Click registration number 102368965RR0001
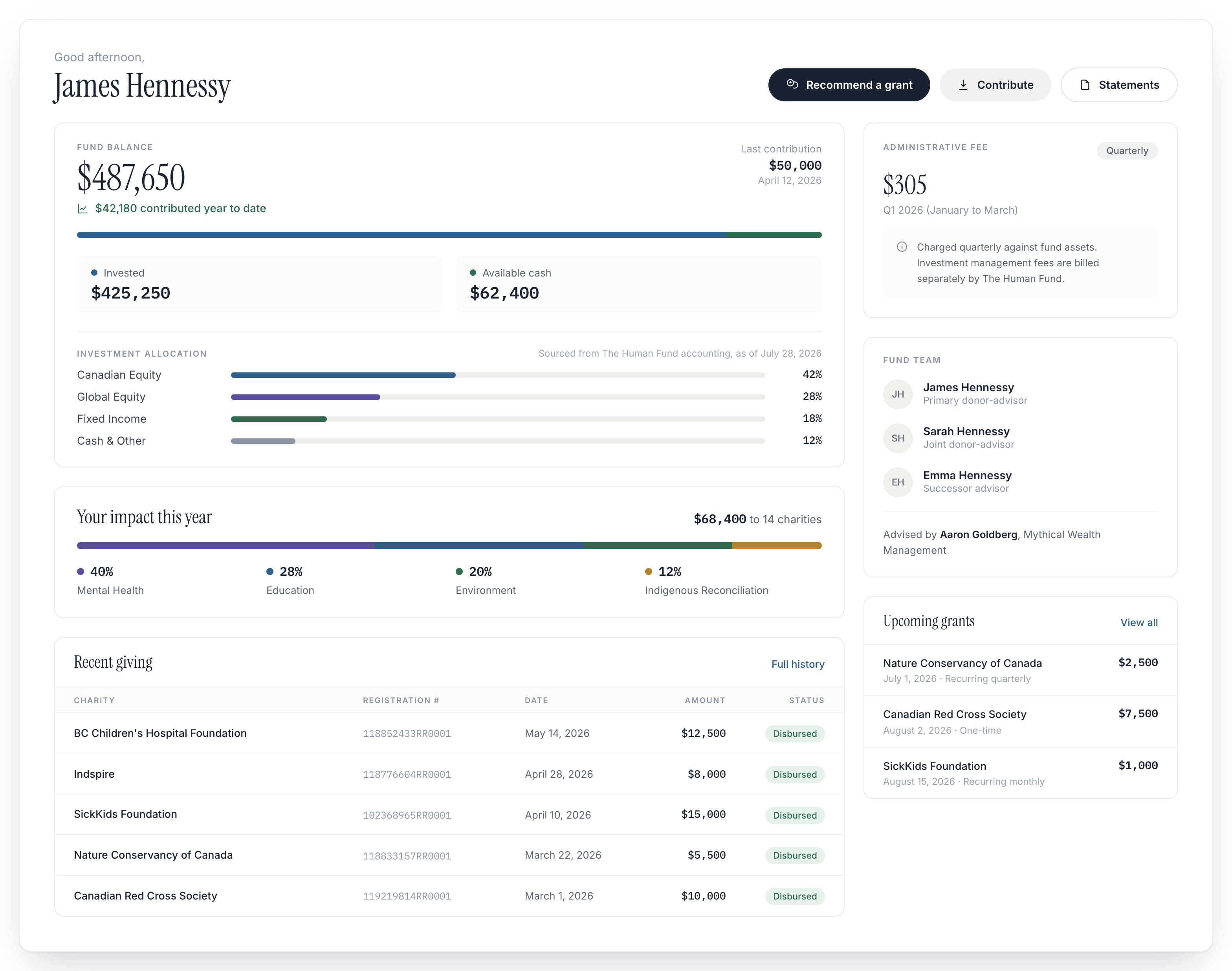The height and width of the screenshot is (971, 1232). (x=407, y=815)
